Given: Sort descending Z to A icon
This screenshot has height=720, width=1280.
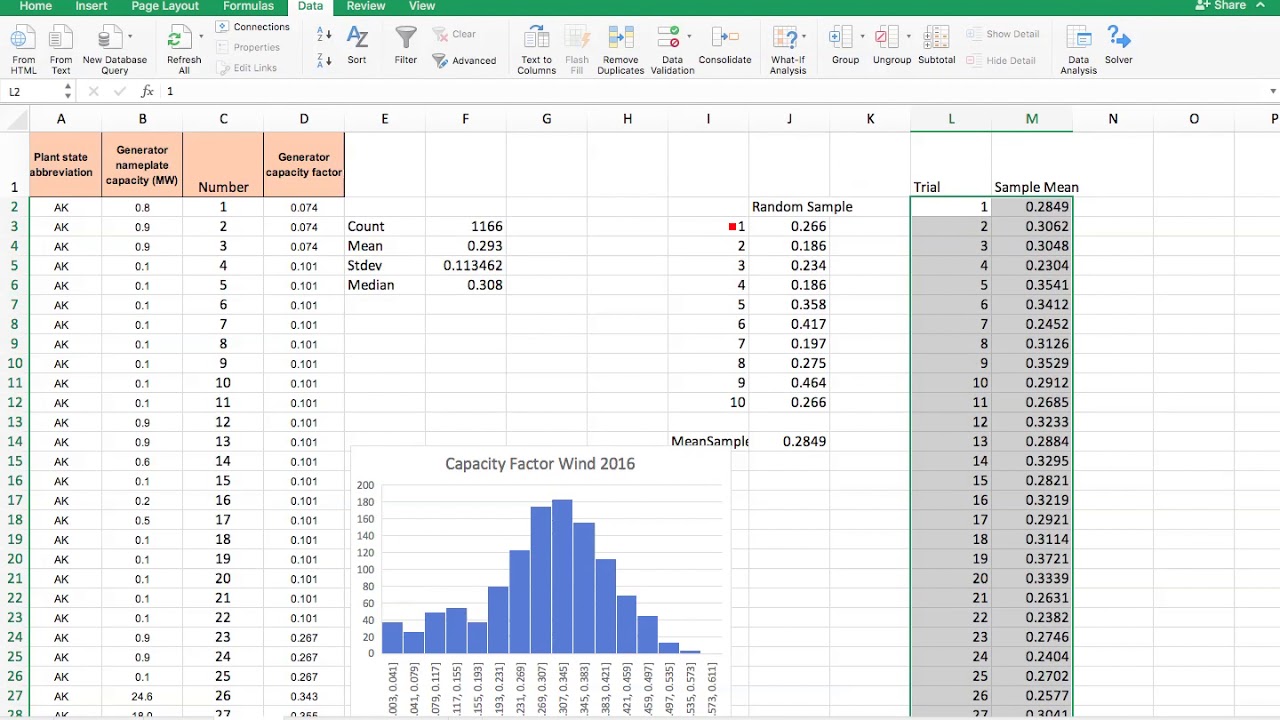Looking at the screenshot, I should [324, 61].
